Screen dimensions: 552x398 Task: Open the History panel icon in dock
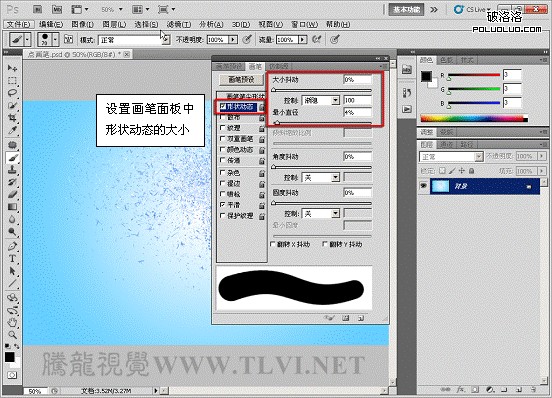pos(407,93)
